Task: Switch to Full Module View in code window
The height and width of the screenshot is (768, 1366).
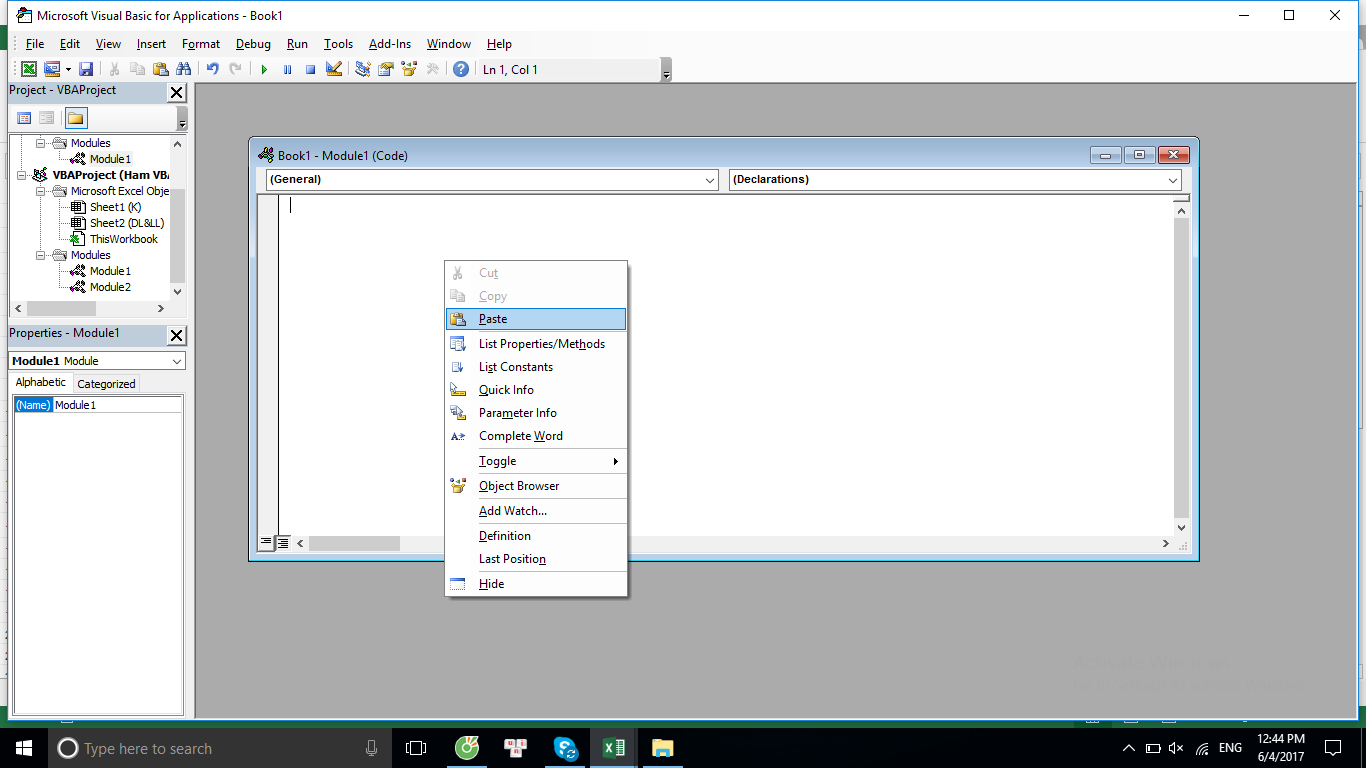Action: (283, 543)
